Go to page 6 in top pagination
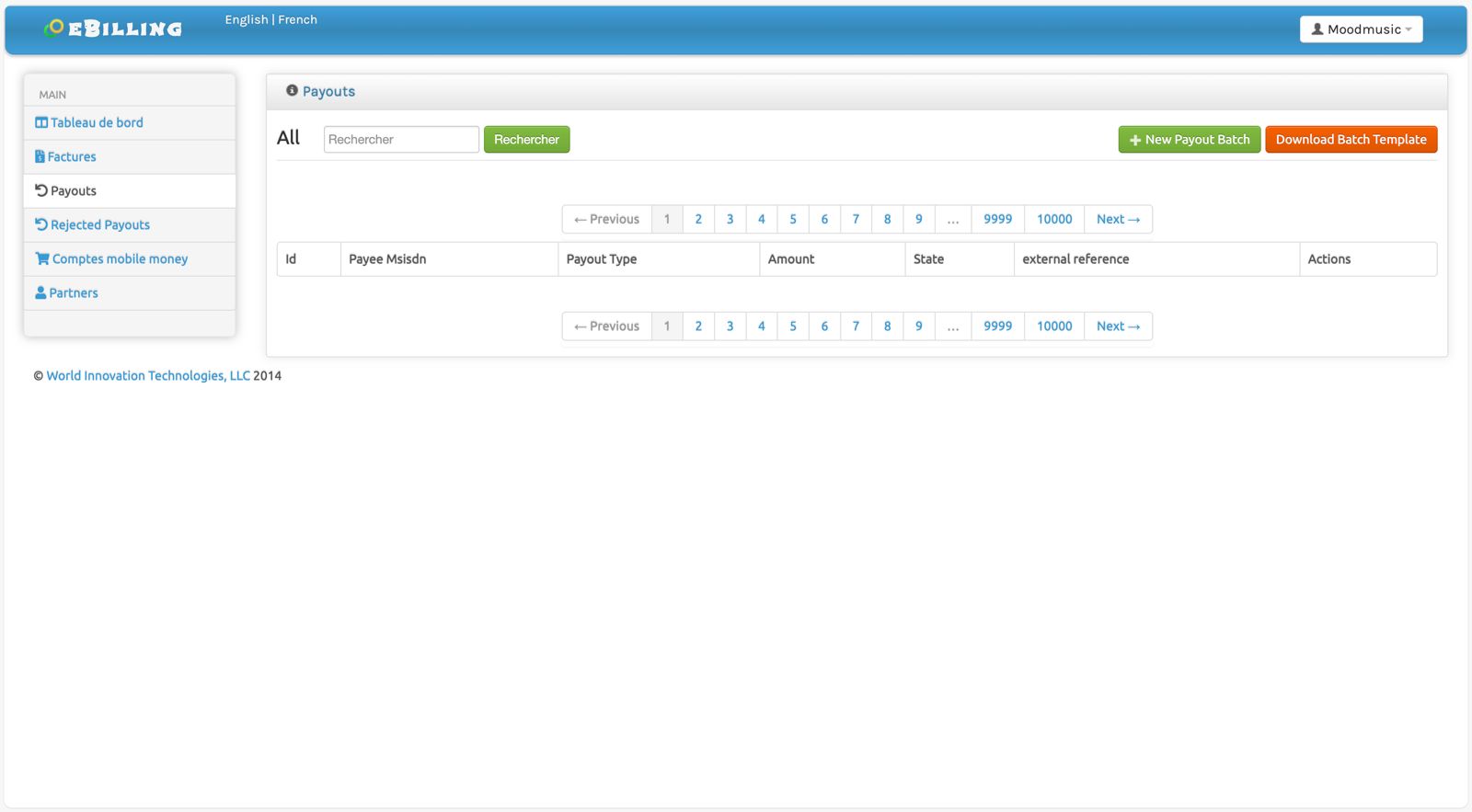This screenshot has height=812, width=1472. (x=824, y=219)
